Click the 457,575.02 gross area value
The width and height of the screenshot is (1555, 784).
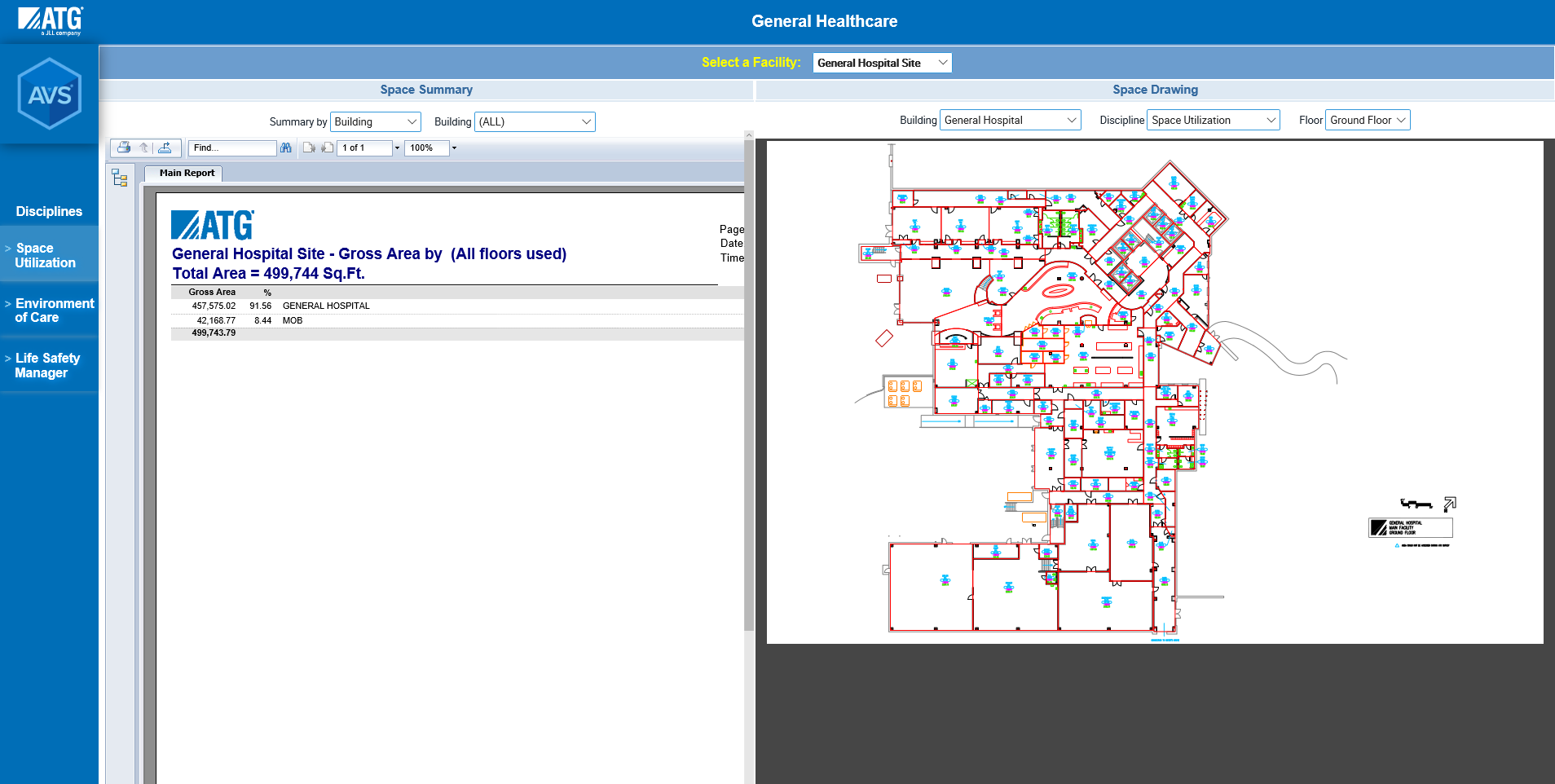(214, 306)
